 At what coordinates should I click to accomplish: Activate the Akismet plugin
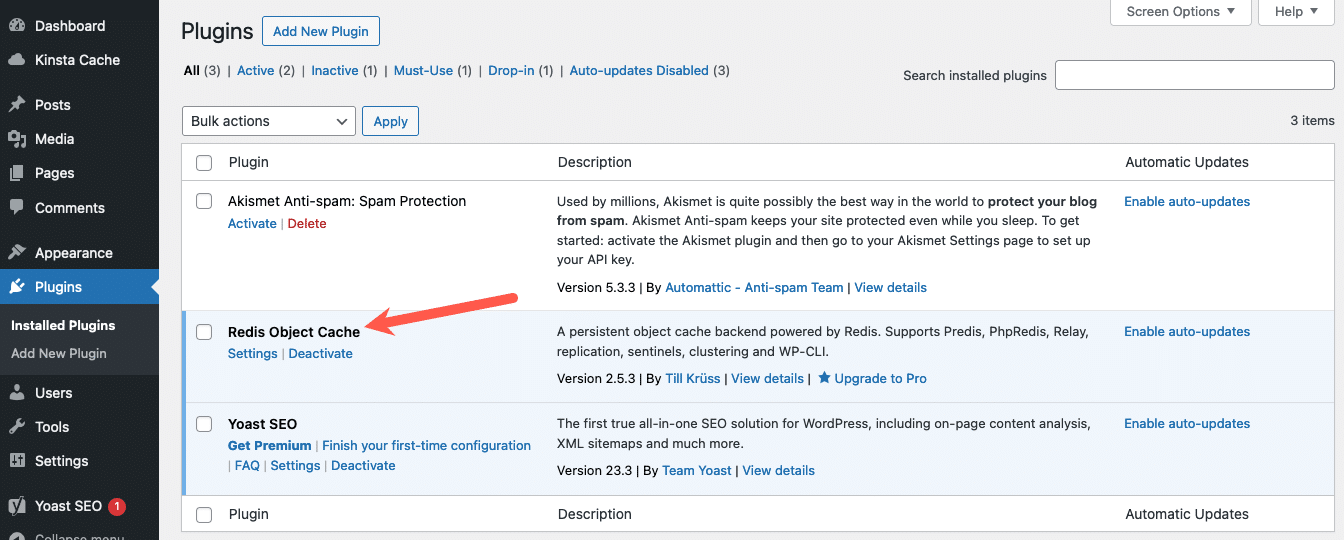point(252,224)
